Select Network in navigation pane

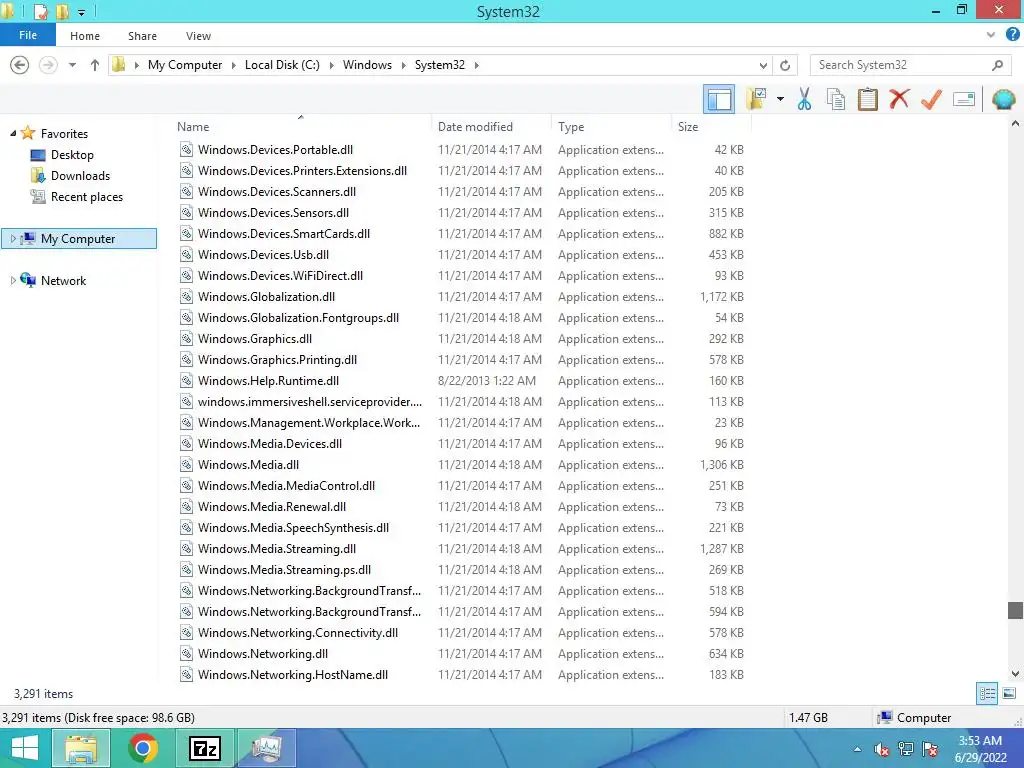(53, 280)
